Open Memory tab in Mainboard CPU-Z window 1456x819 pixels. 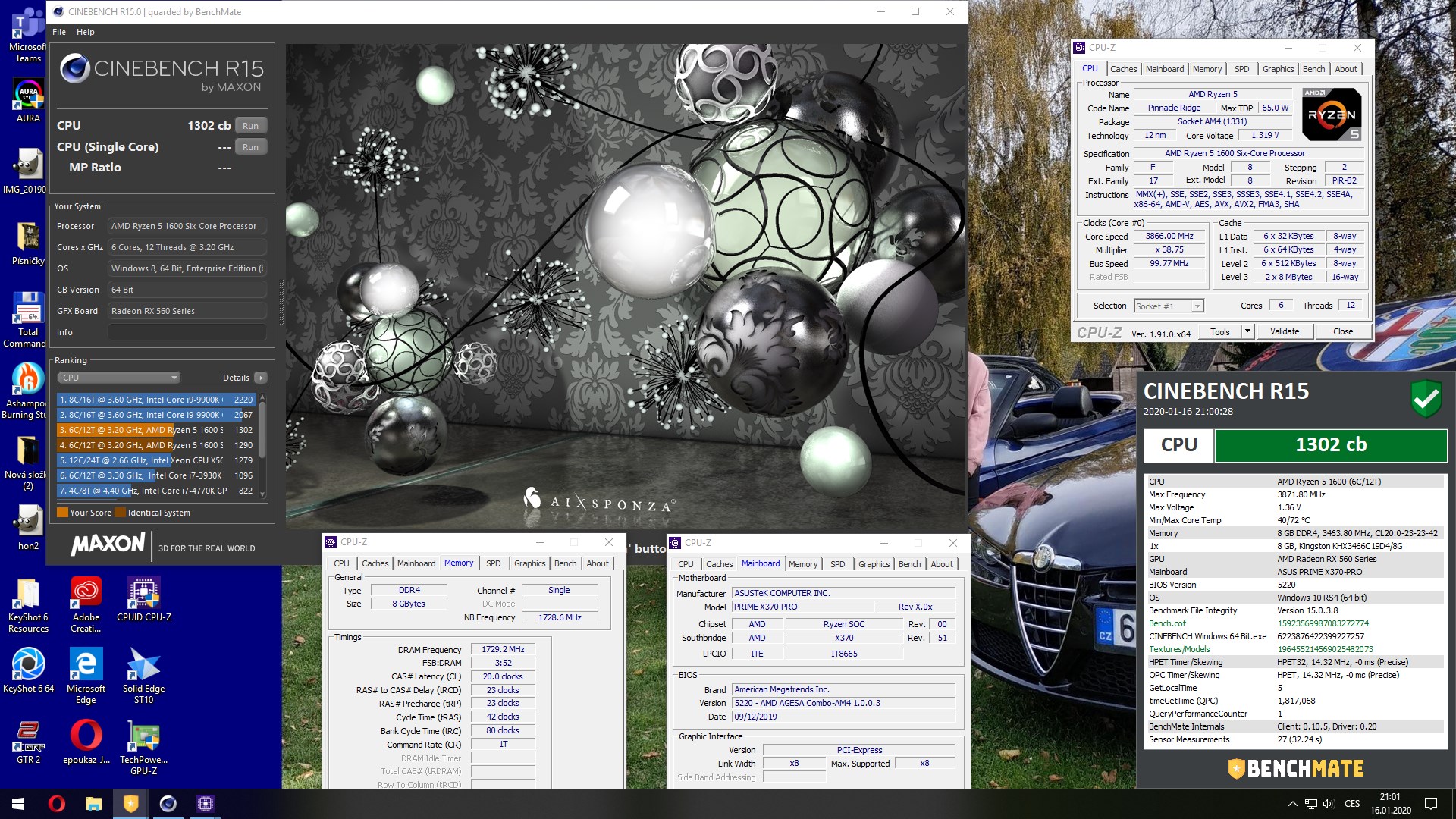tap(803, 564)
